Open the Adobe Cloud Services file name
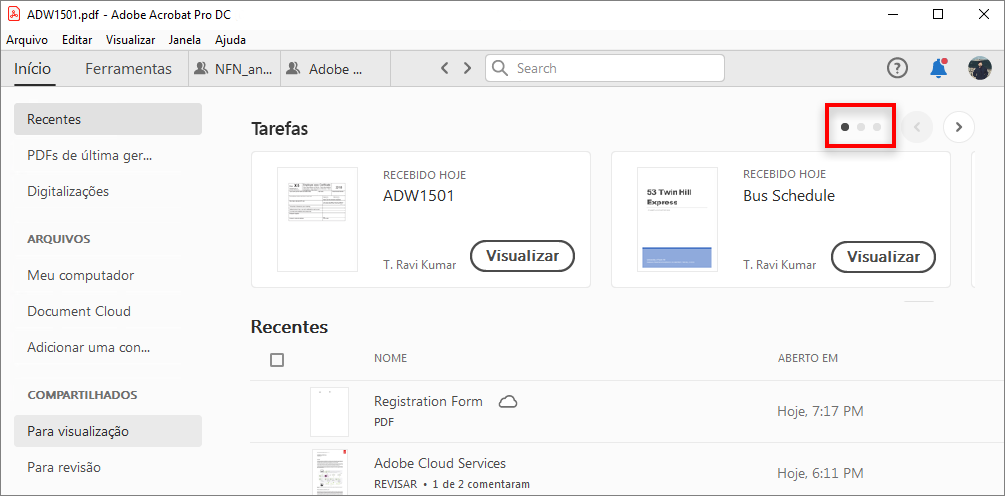 (440, 463)
